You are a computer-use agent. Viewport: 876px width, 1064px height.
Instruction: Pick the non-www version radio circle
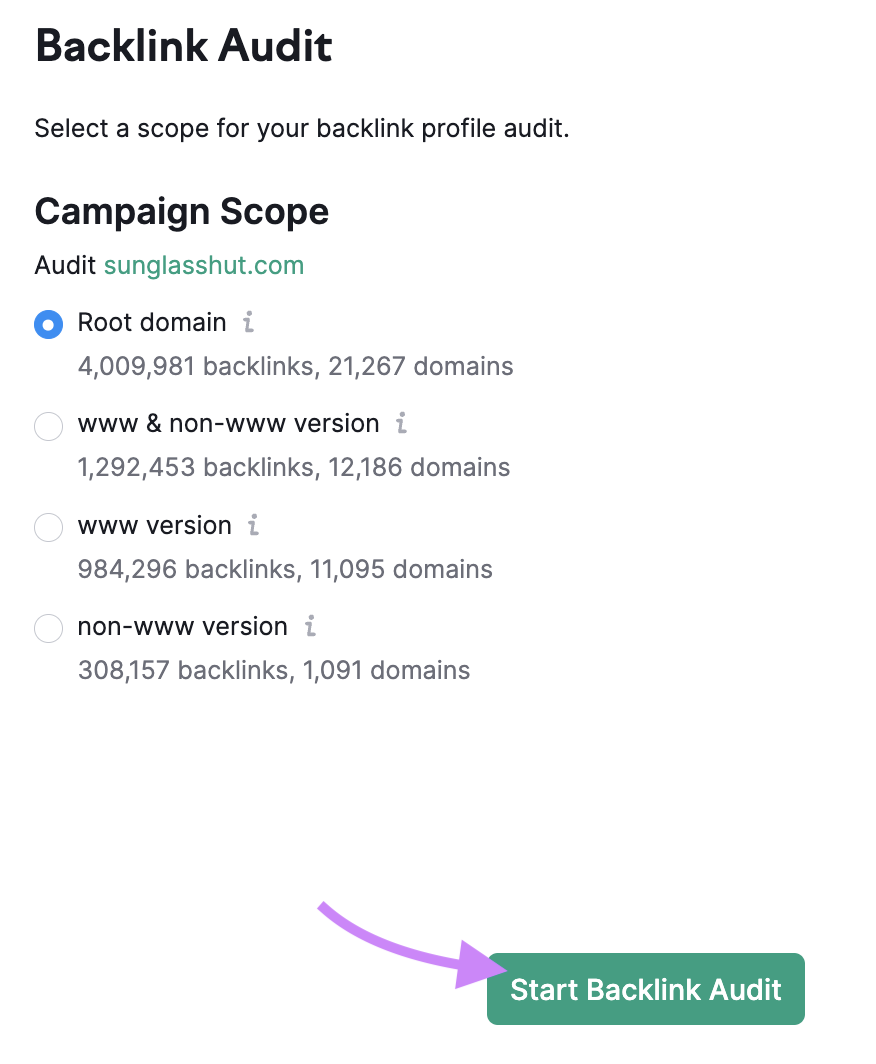[49, 628]
